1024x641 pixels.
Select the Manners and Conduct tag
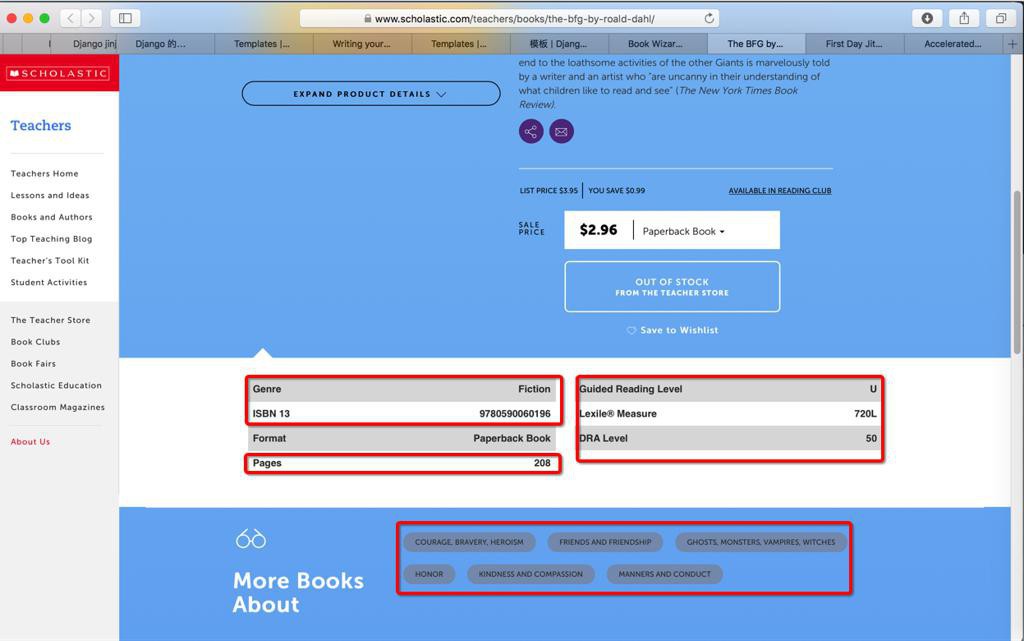tap(664, 574)
